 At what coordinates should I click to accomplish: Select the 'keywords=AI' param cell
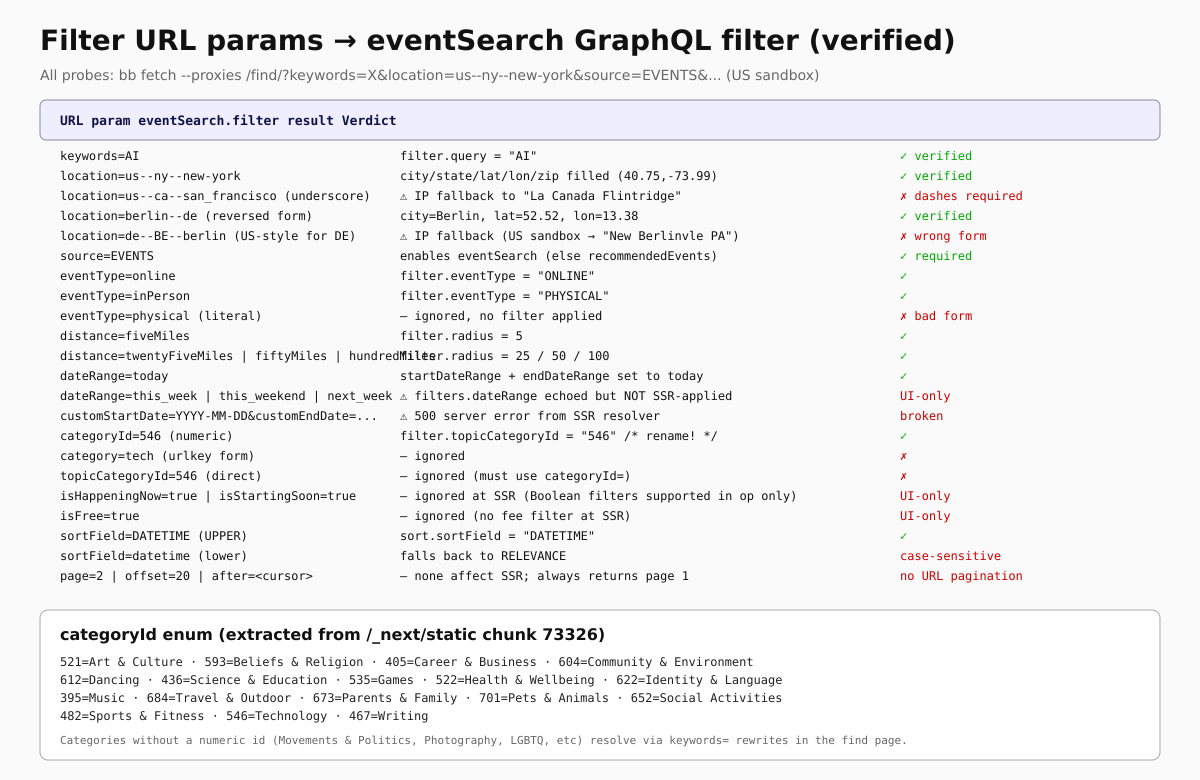(x=100, y=156)
